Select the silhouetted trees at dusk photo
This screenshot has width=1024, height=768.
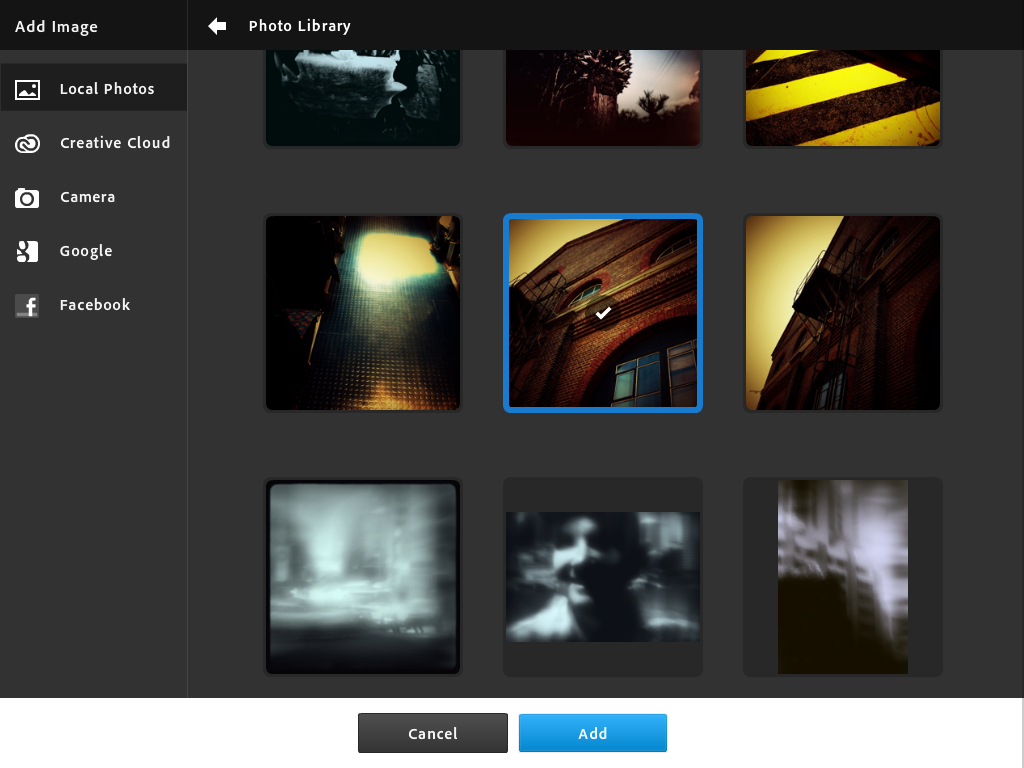(x=603, y=98)
